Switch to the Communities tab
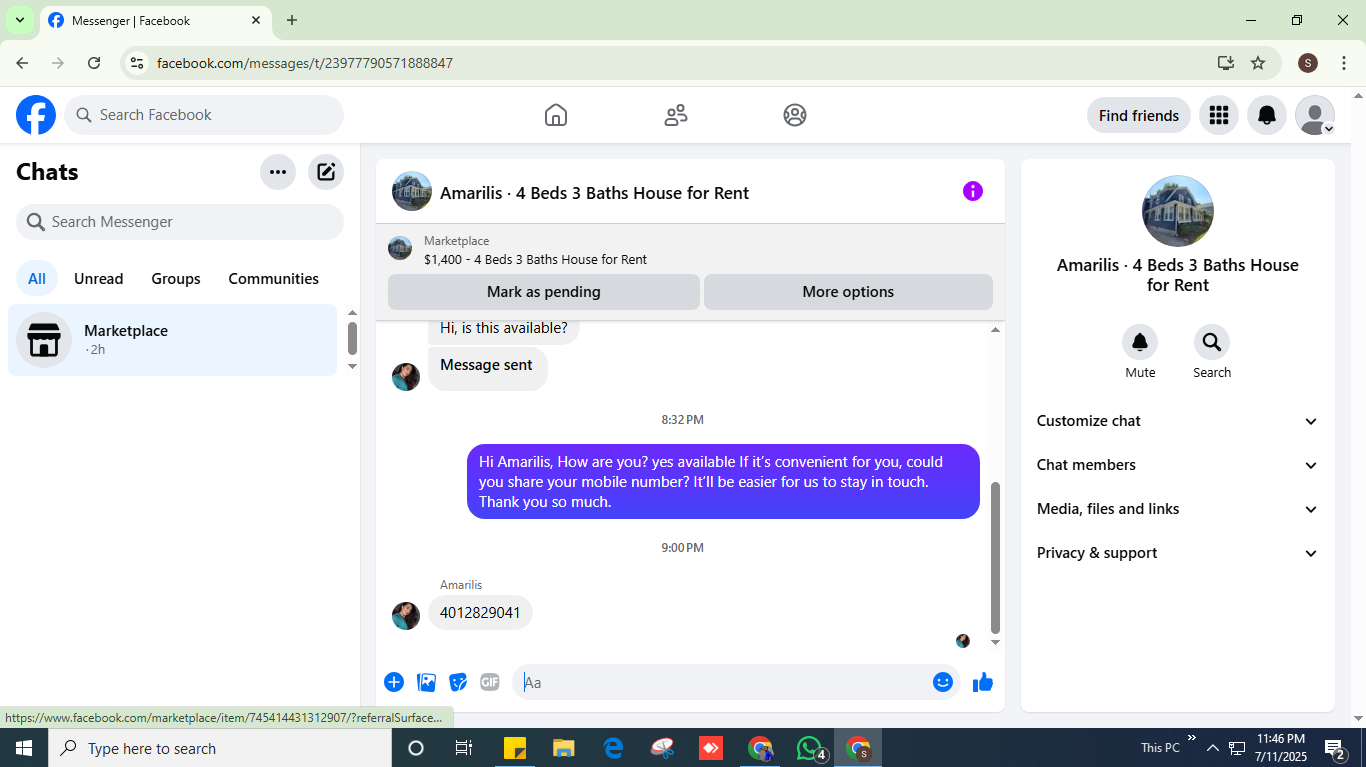Viewport: 1366px width, 767px height. pyautogui.click(x=274, y=279)
